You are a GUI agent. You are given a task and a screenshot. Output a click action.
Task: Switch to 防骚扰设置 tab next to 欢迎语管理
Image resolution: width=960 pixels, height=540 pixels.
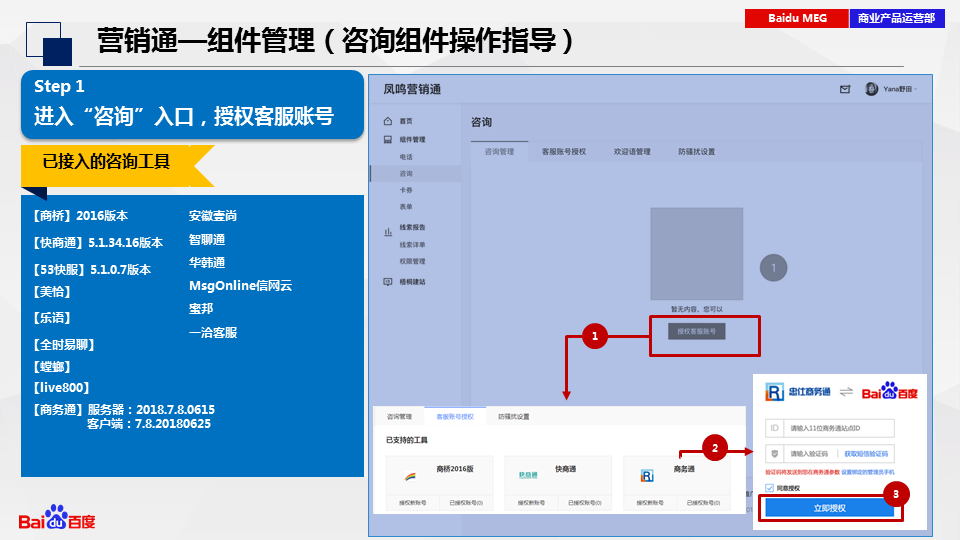pyautogui.click(x=696, y=152)
